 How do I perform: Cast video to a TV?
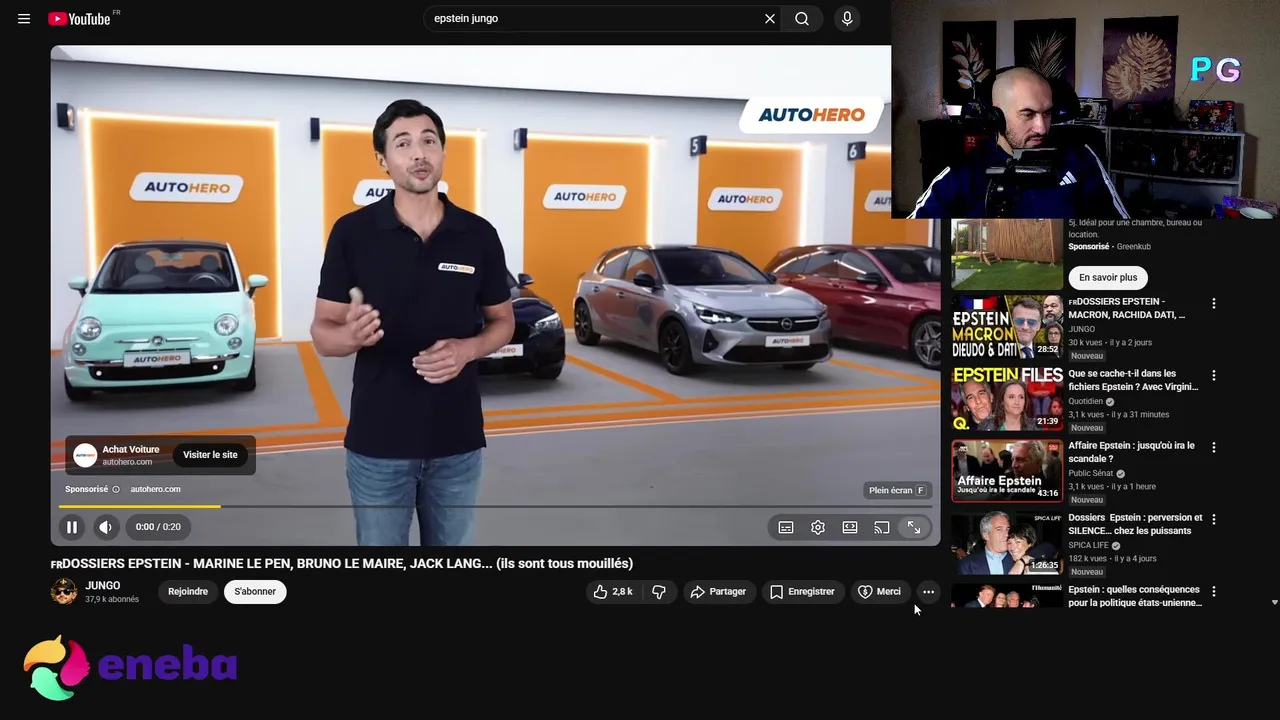coord(882,527)
